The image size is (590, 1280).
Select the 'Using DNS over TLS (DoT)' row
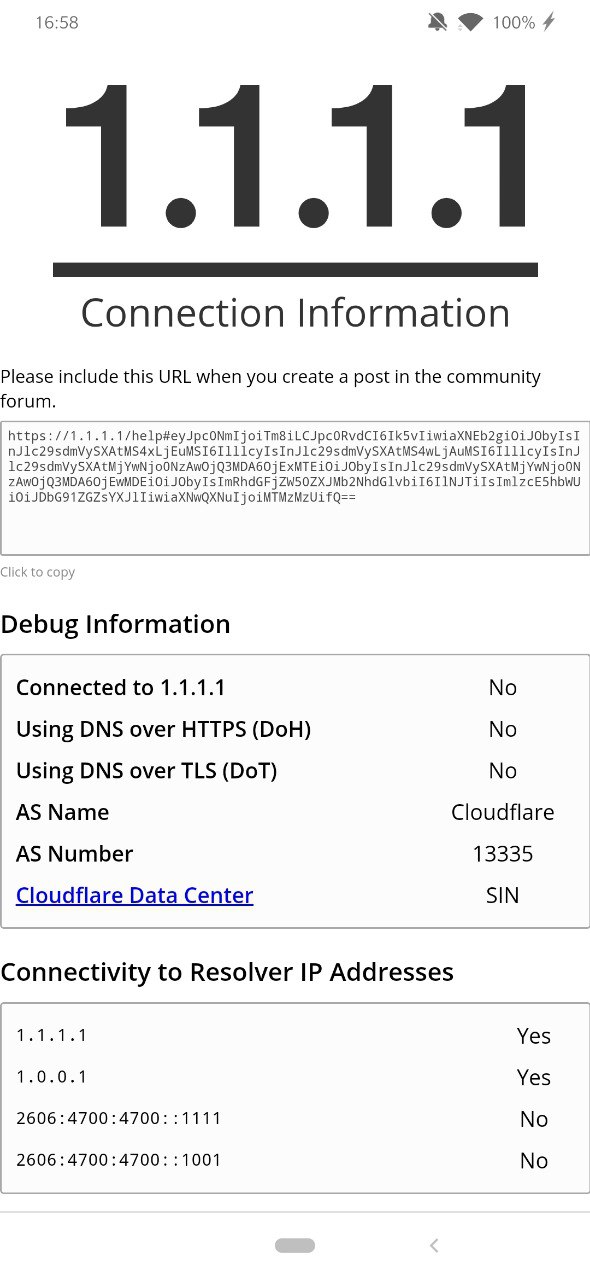tap(295, 770)
